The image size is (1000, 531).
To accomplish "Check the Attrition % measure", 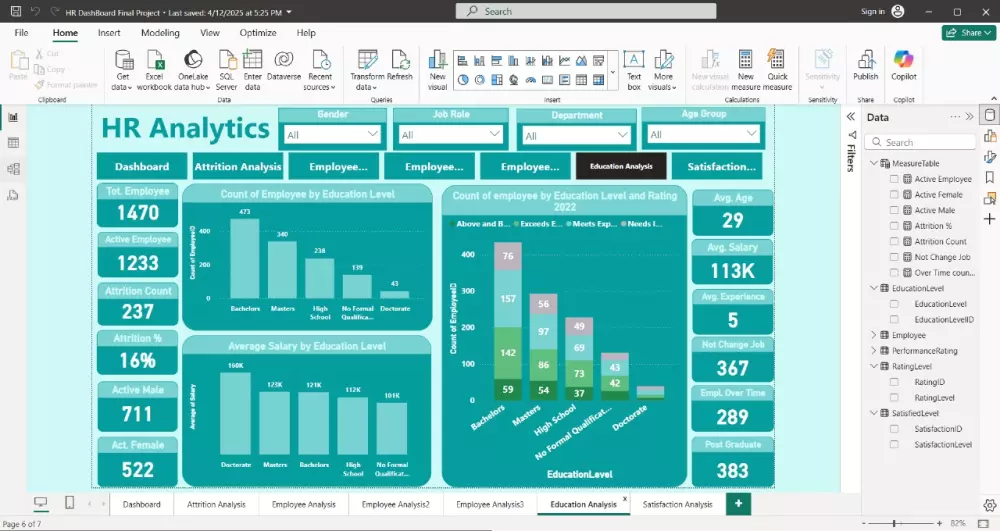I will [x=894, y=226].
